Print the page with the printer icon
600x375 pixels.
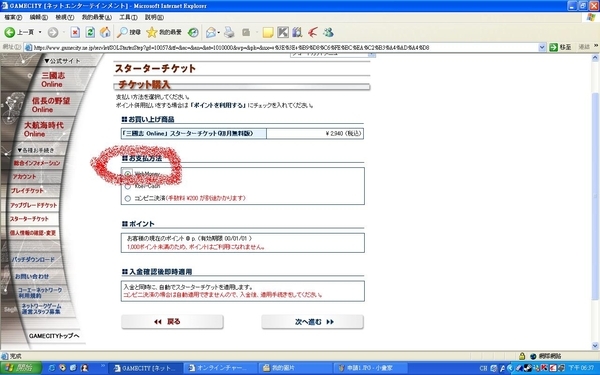[x=229, y=33]
